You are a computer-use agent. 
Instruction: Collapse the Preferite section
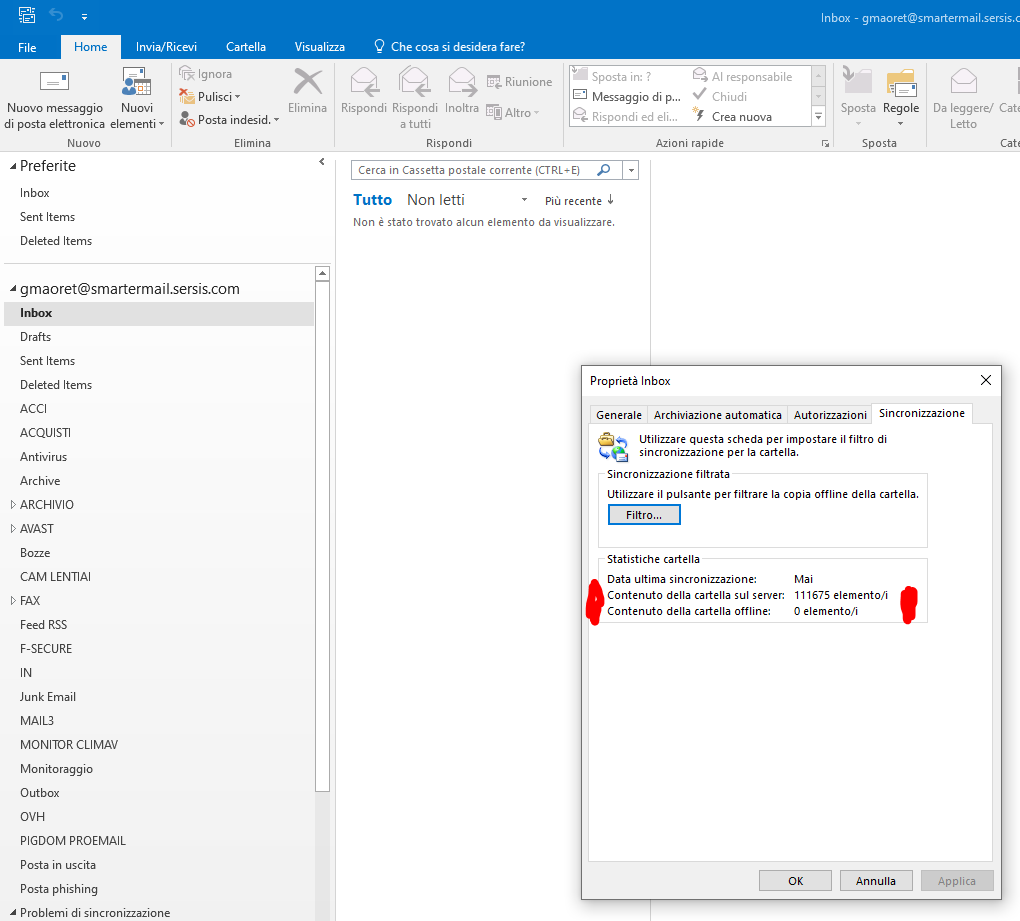click(x=12, y=166)
